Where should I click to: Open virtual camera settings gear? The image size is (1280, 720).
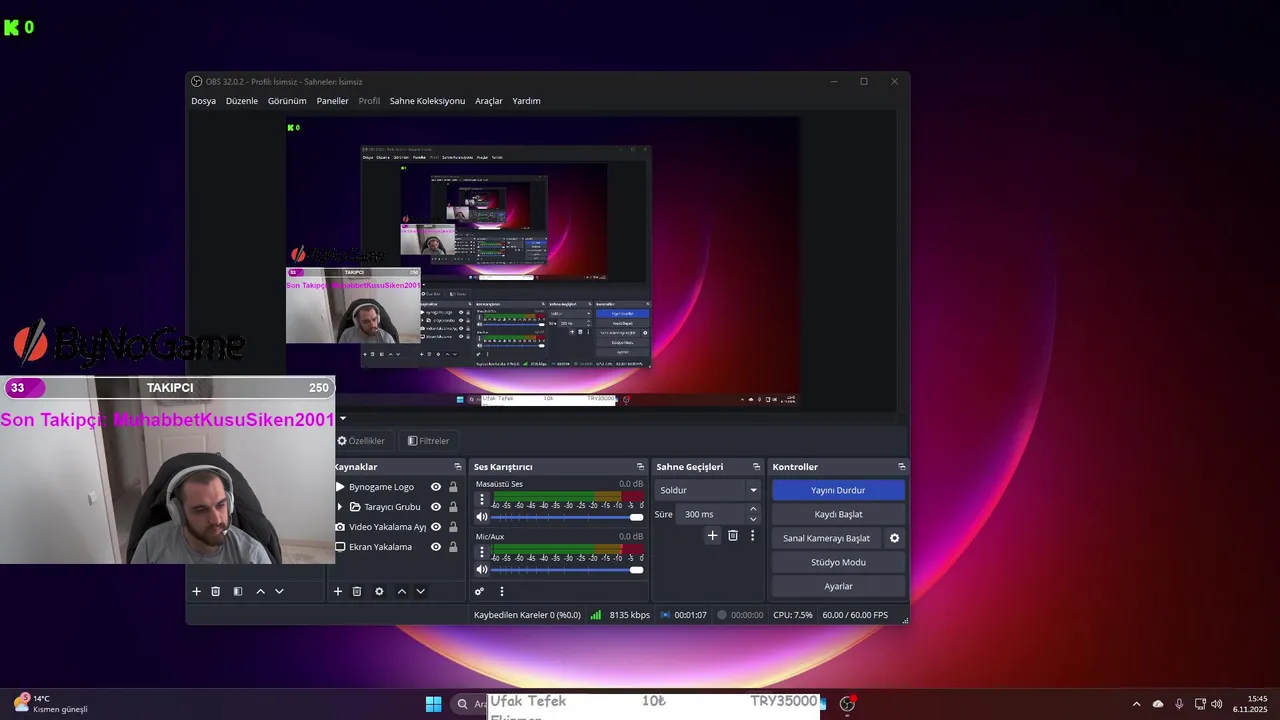coord(894,538)
